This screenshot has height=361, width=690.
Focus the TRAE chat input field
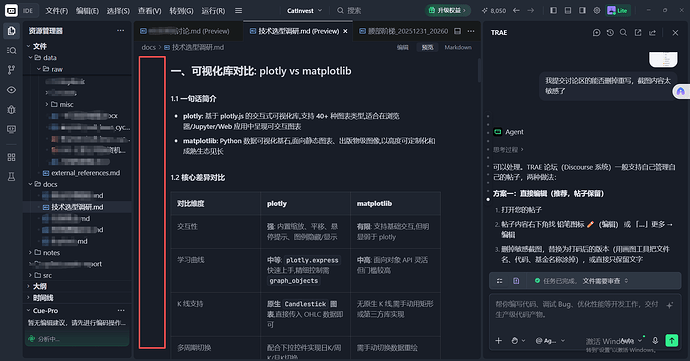576,310
